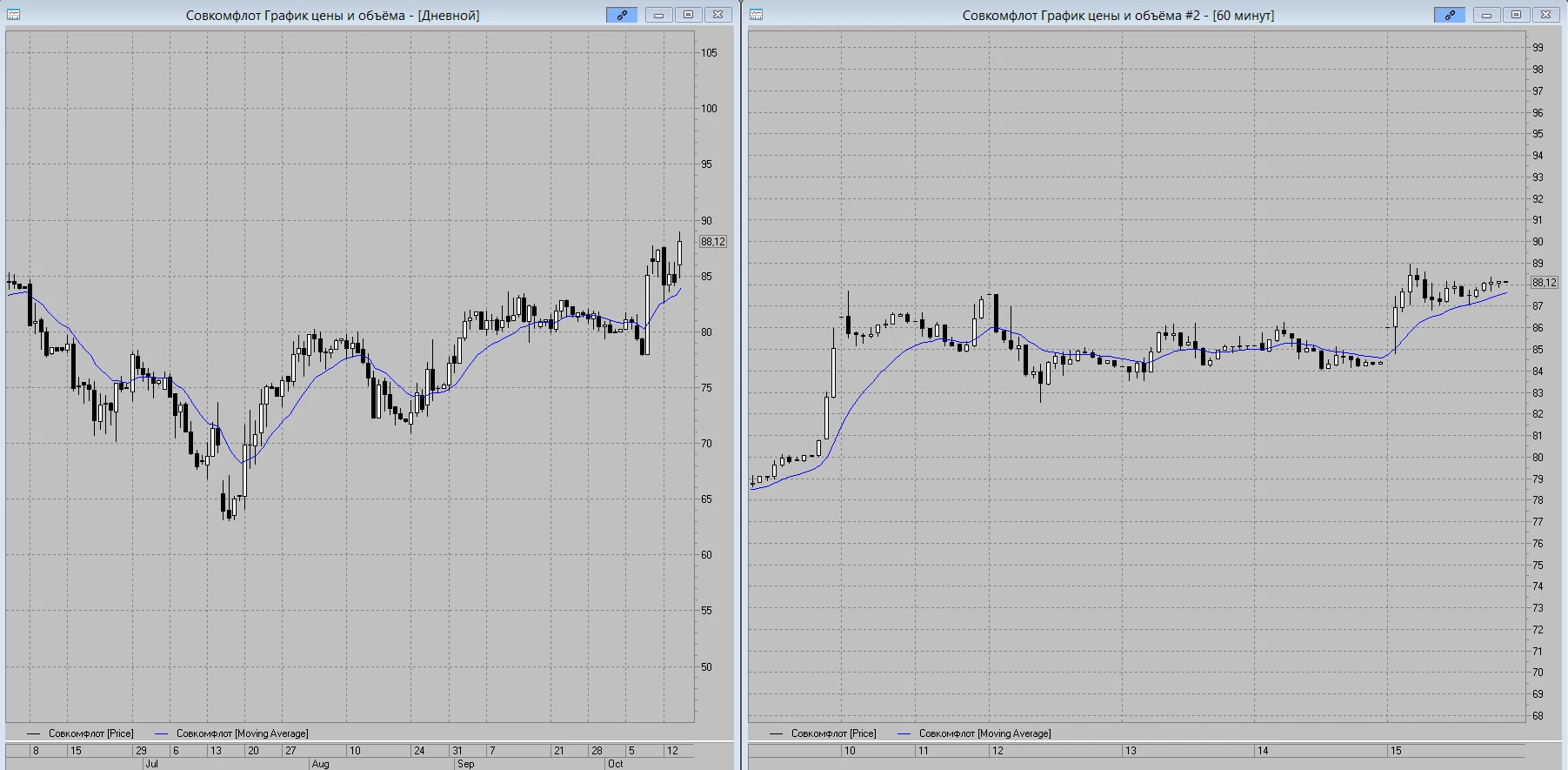The height and width of the screenshot is (770, 1568).
Task: Click the 99 price level on the 60-minute axis
Action: (1538, 48)
